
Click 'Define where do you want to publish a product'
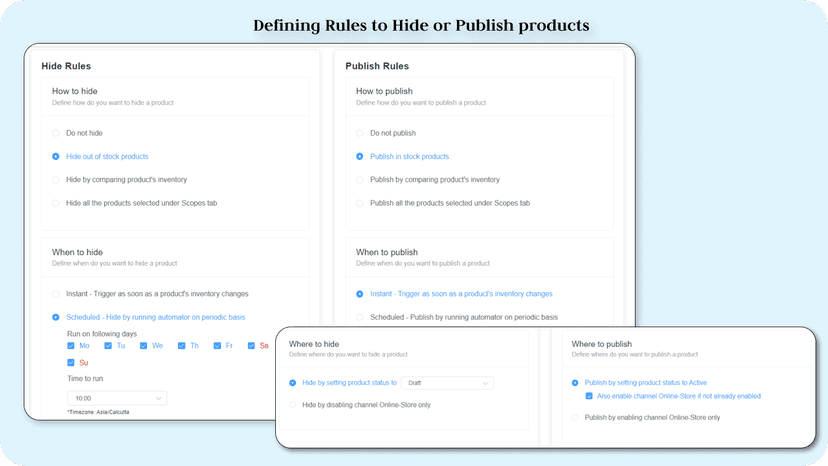[x=635, y=354]
